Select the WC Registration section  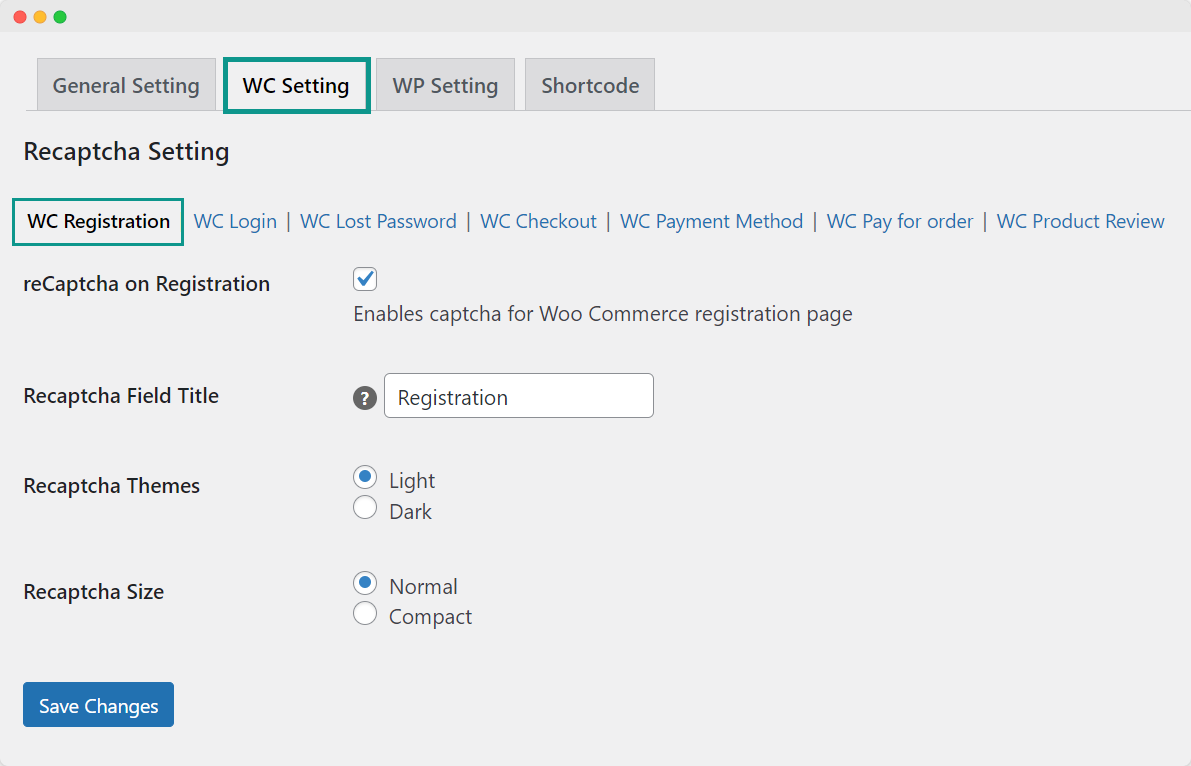coord(97,221)
